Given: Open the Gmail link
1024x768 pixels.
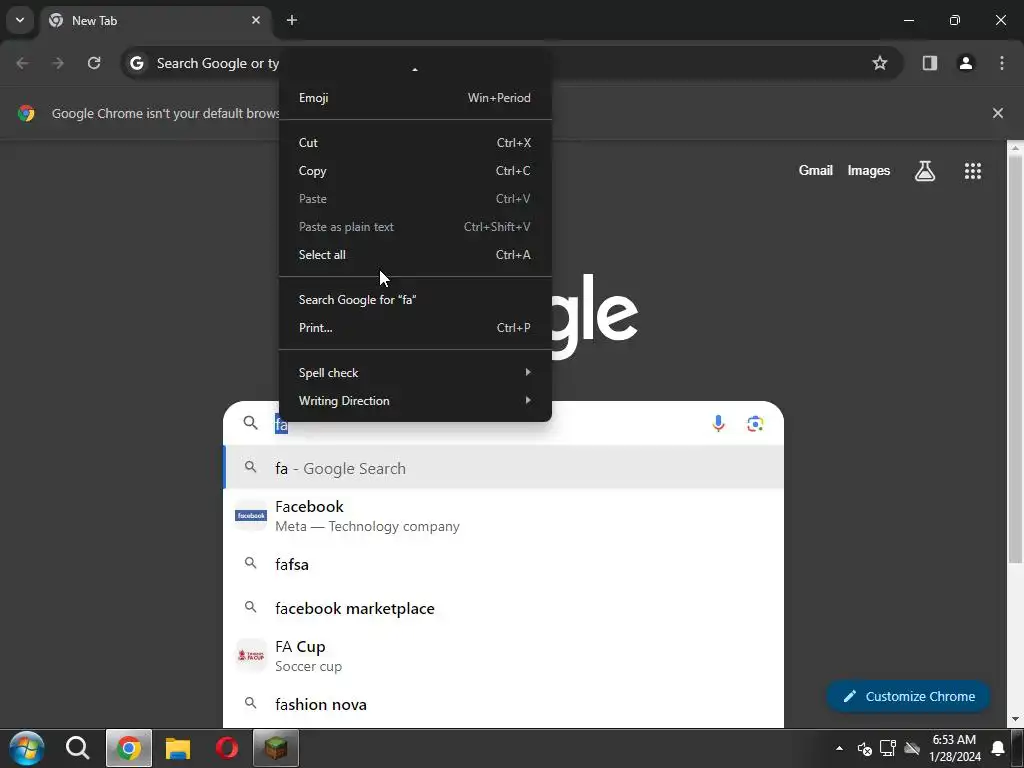Looking at the screenshot, I should click(x=816, y=170).
